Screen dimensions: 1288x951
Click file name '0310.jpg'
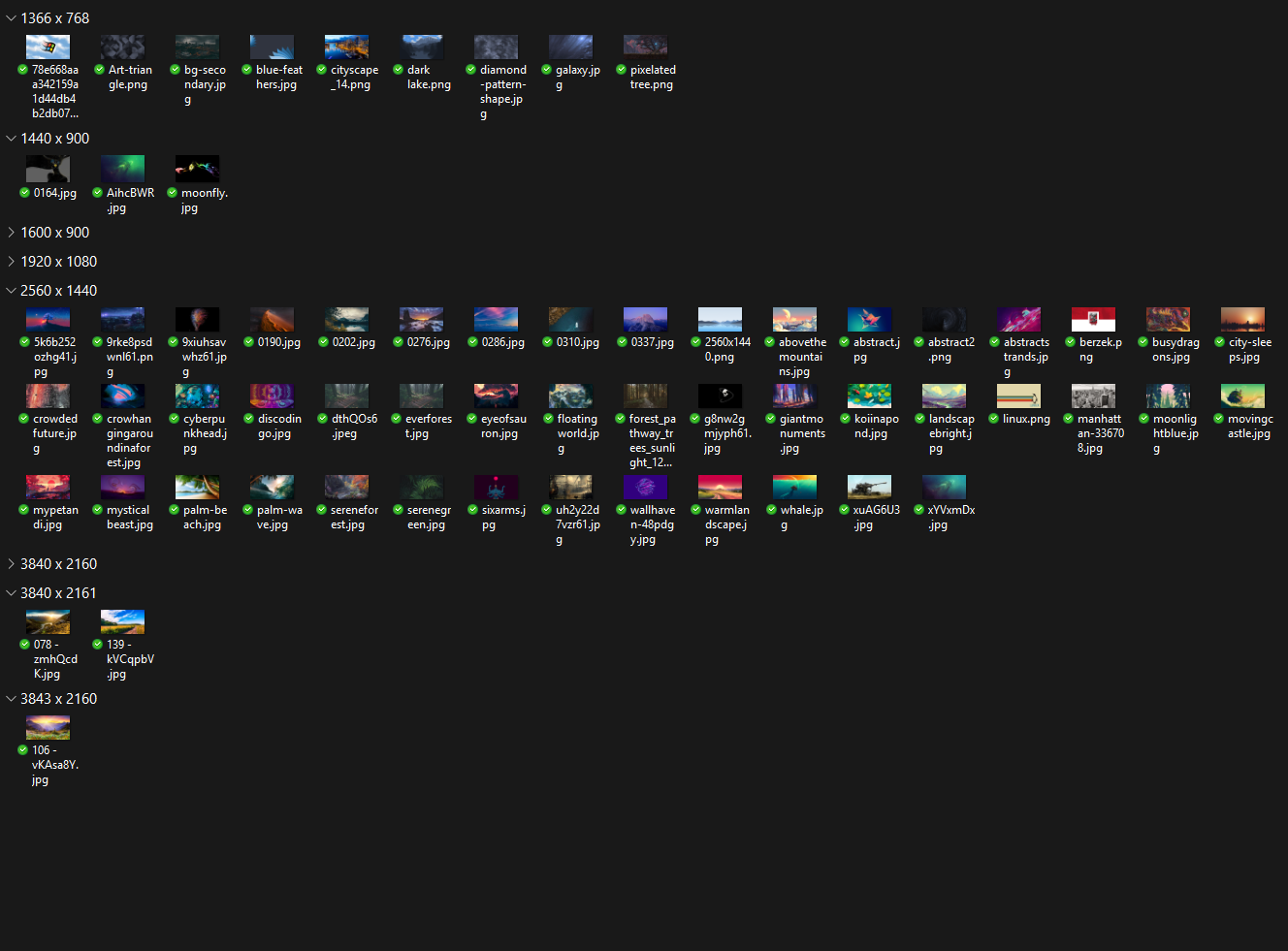[578, 342]
